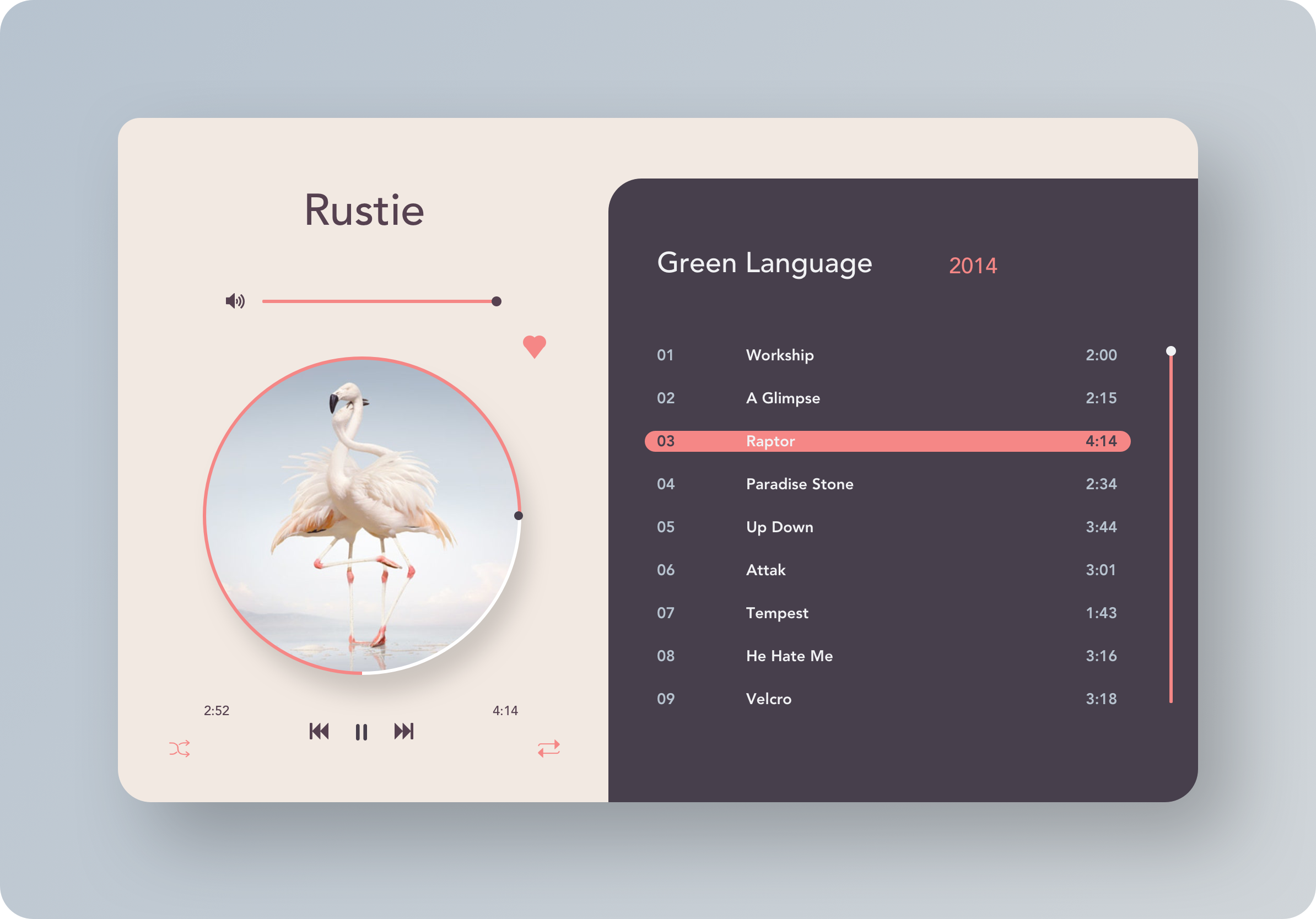1316x919 pixels.
Task: Select the A Glimpse track
Action: pyautogui.click(x=783, y=398)
